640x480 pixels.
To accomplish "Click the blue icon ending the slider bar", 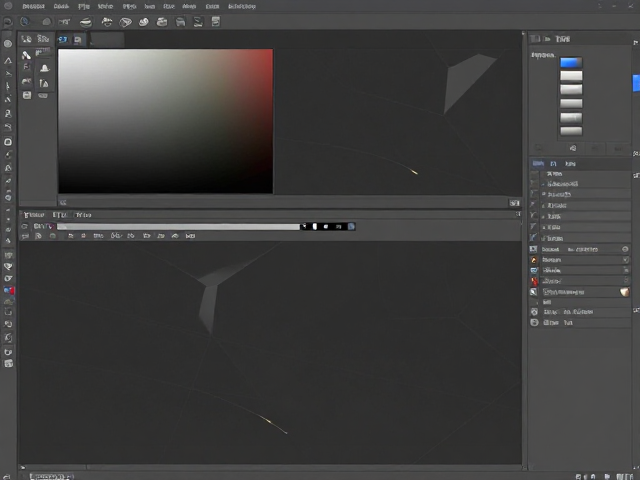I will [351, 227].
